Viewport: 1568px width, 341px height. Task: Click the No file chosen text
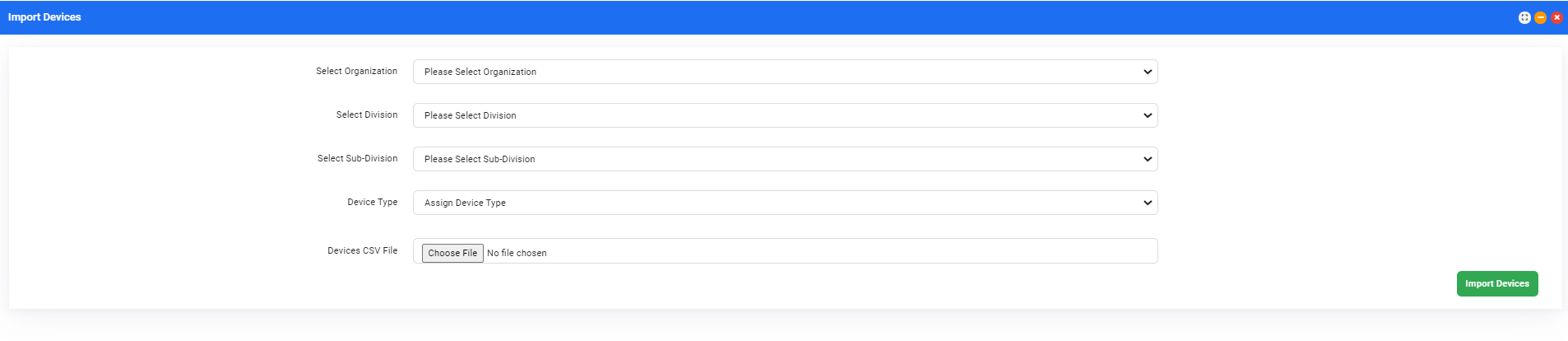tap(517, 253)
